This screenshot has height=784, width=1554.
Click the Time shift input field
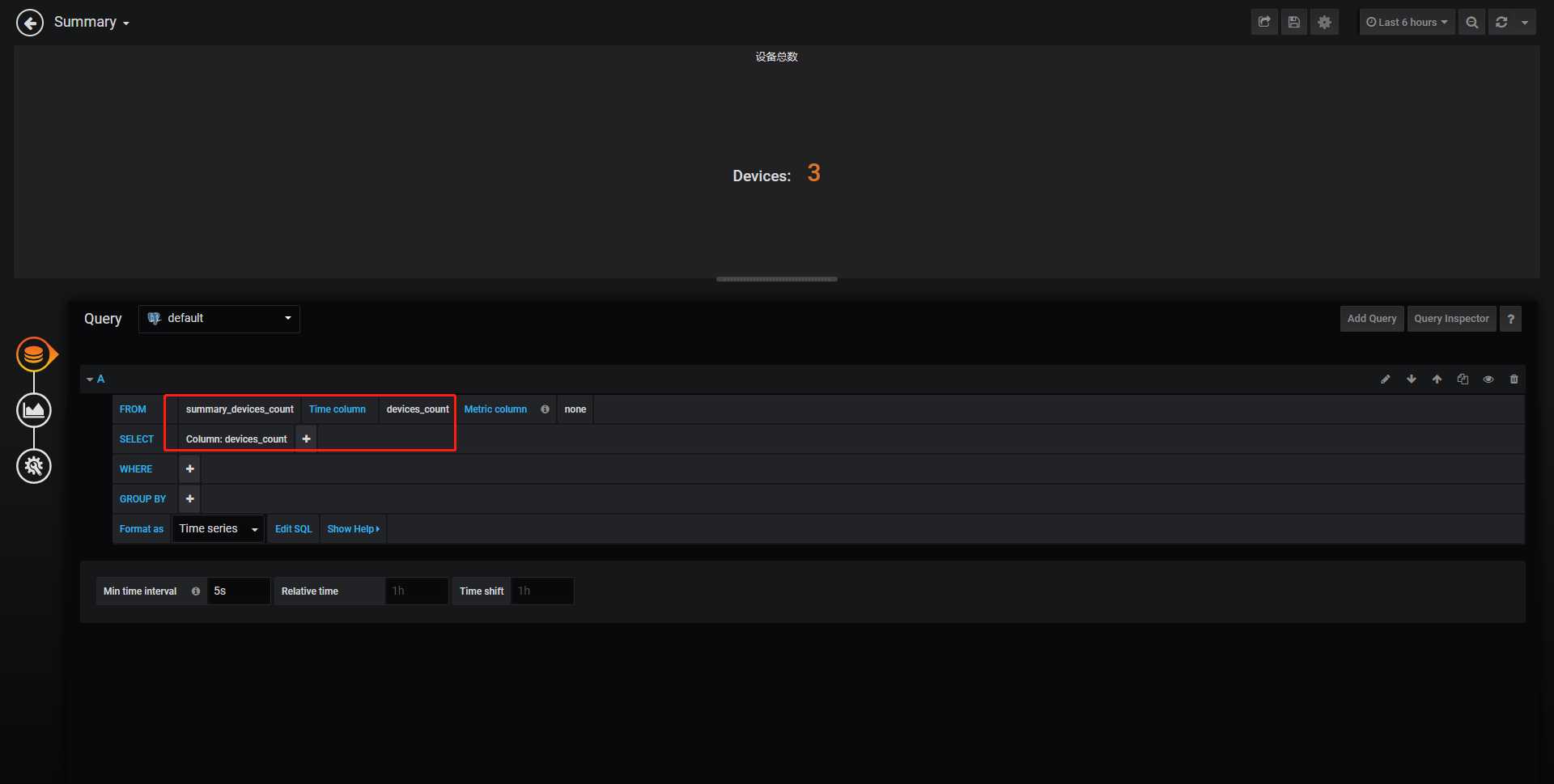(542, 591)
